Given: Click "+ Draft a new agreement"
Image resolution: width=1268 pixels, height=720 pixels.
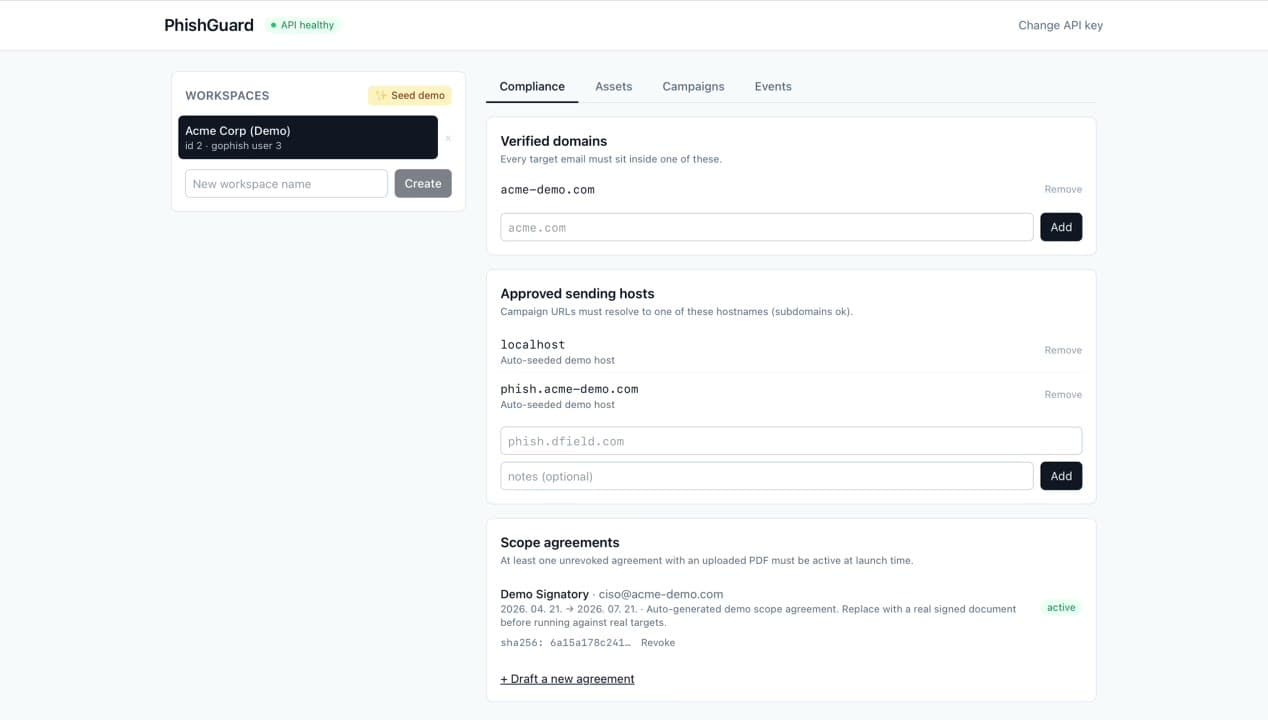Looking at the screenshot, I should click(x=567, y=678).
